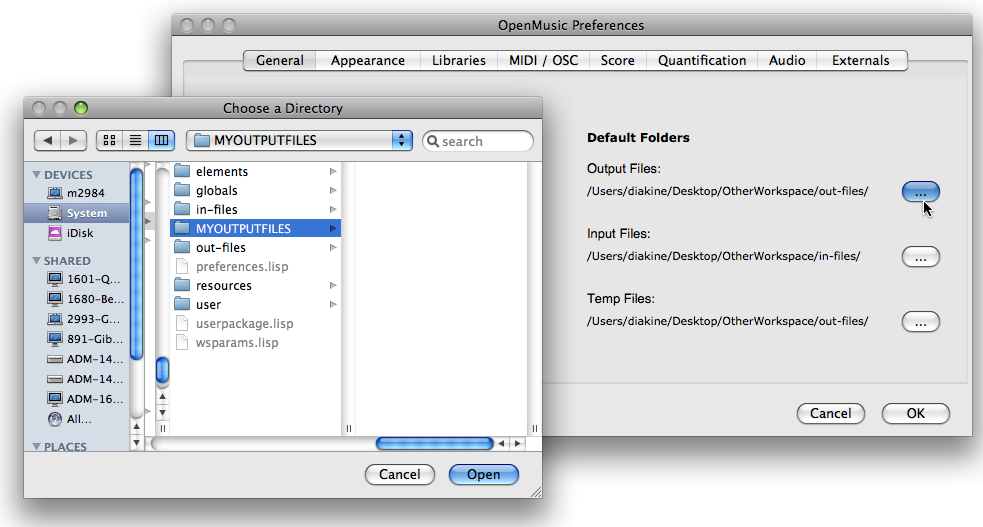983x527 pixels.
Task: Collapse the PLACES sidebar section
Action: [x=36, y=446]
